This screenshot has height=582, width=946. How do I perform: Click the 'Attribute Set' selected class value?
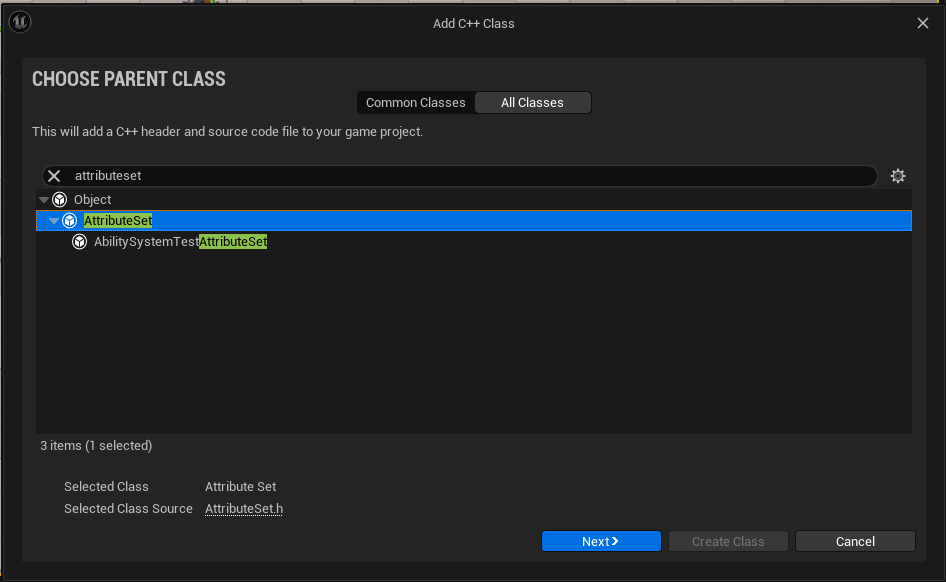coord(241,486)
